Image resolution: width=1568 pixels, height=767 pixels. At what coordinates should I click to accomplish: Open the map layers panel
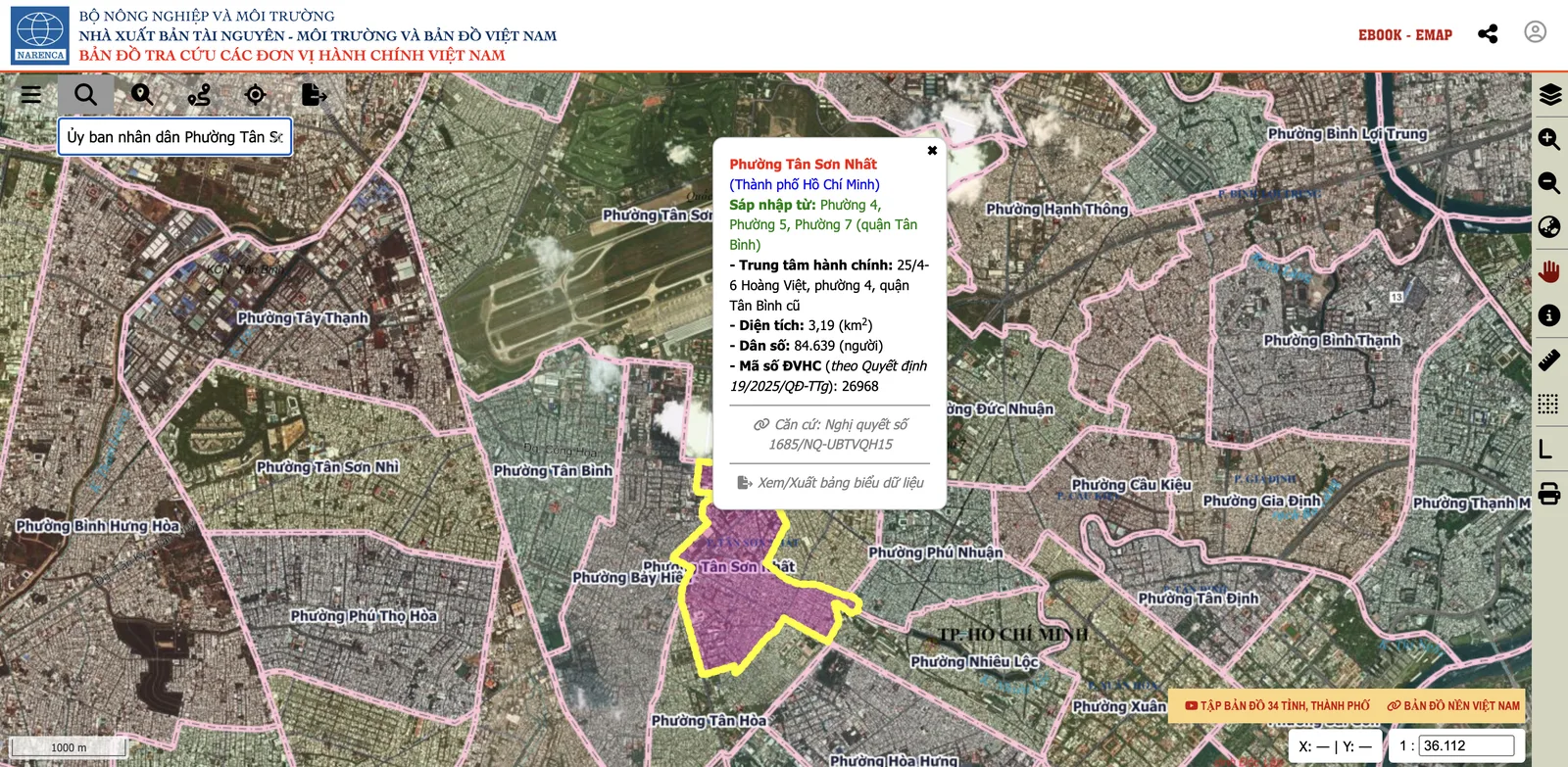coord(1549,94)
